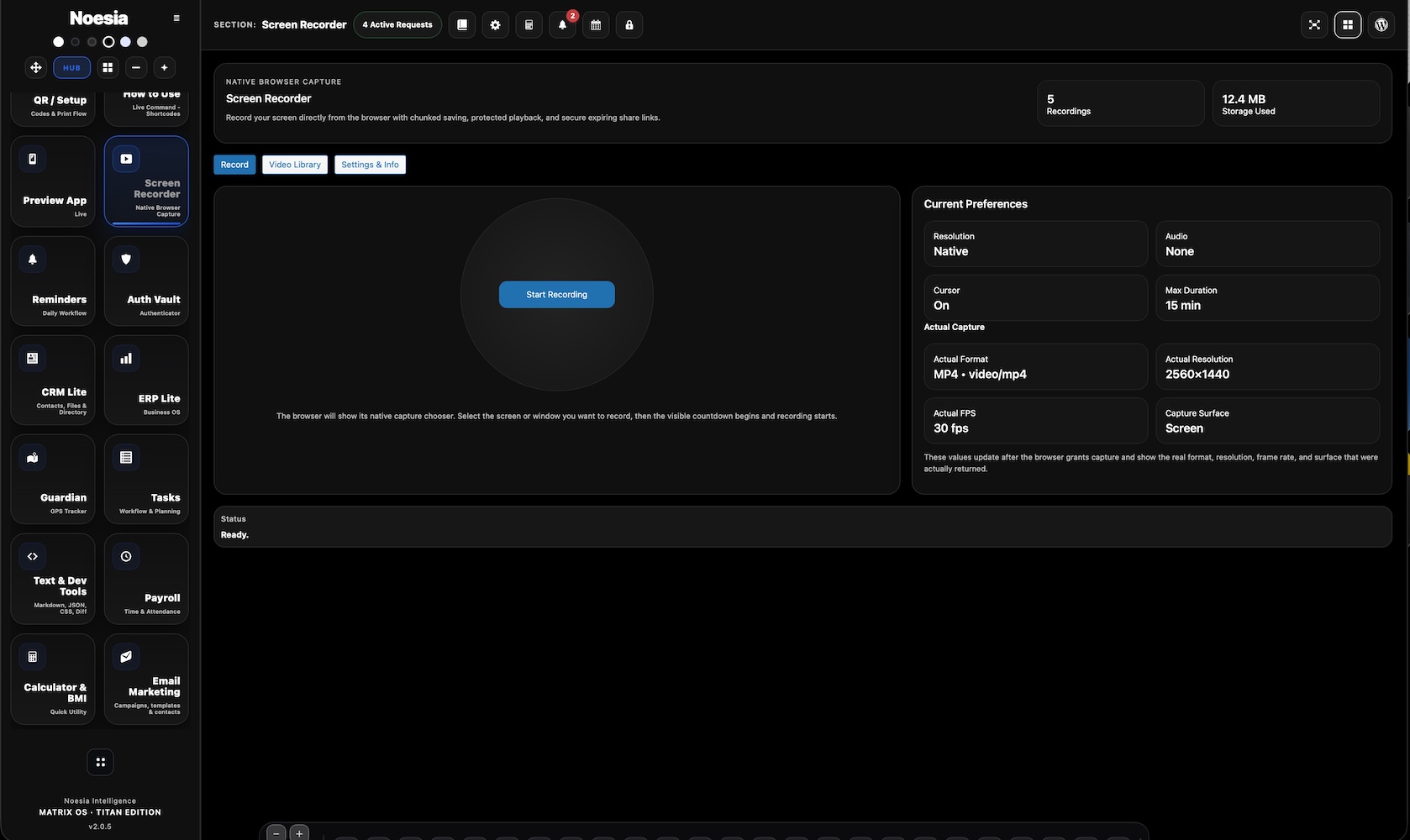Screen dimensions: 1410x840
Task: Open the WordPress logo icon
Action: (x=1381, y=25)
